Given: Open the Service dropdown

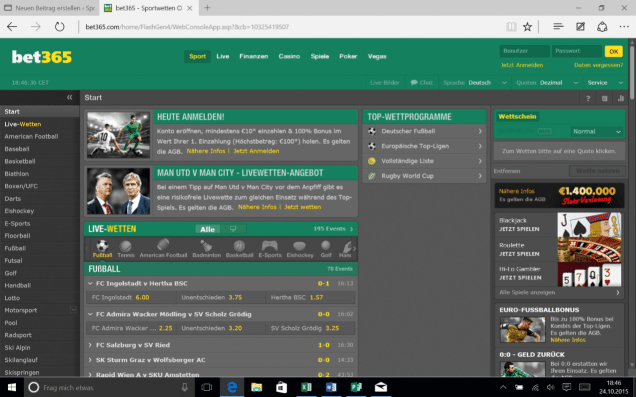Looking at the screenshot, I should (605, 82).
